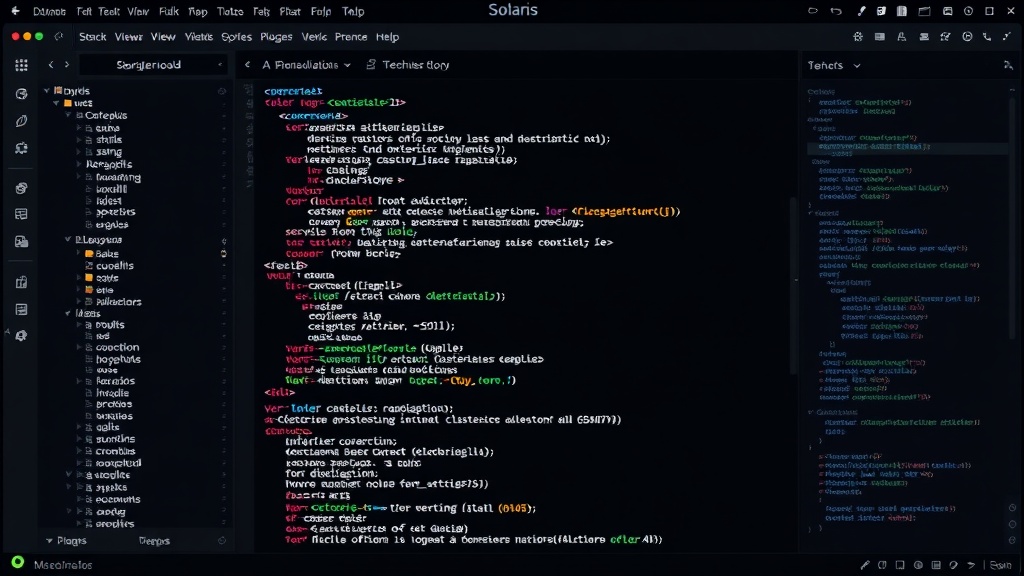Viewport: 1024px width, 576px height.
Task: Click the undo arrow icon in the title bar
Action: 836,11
